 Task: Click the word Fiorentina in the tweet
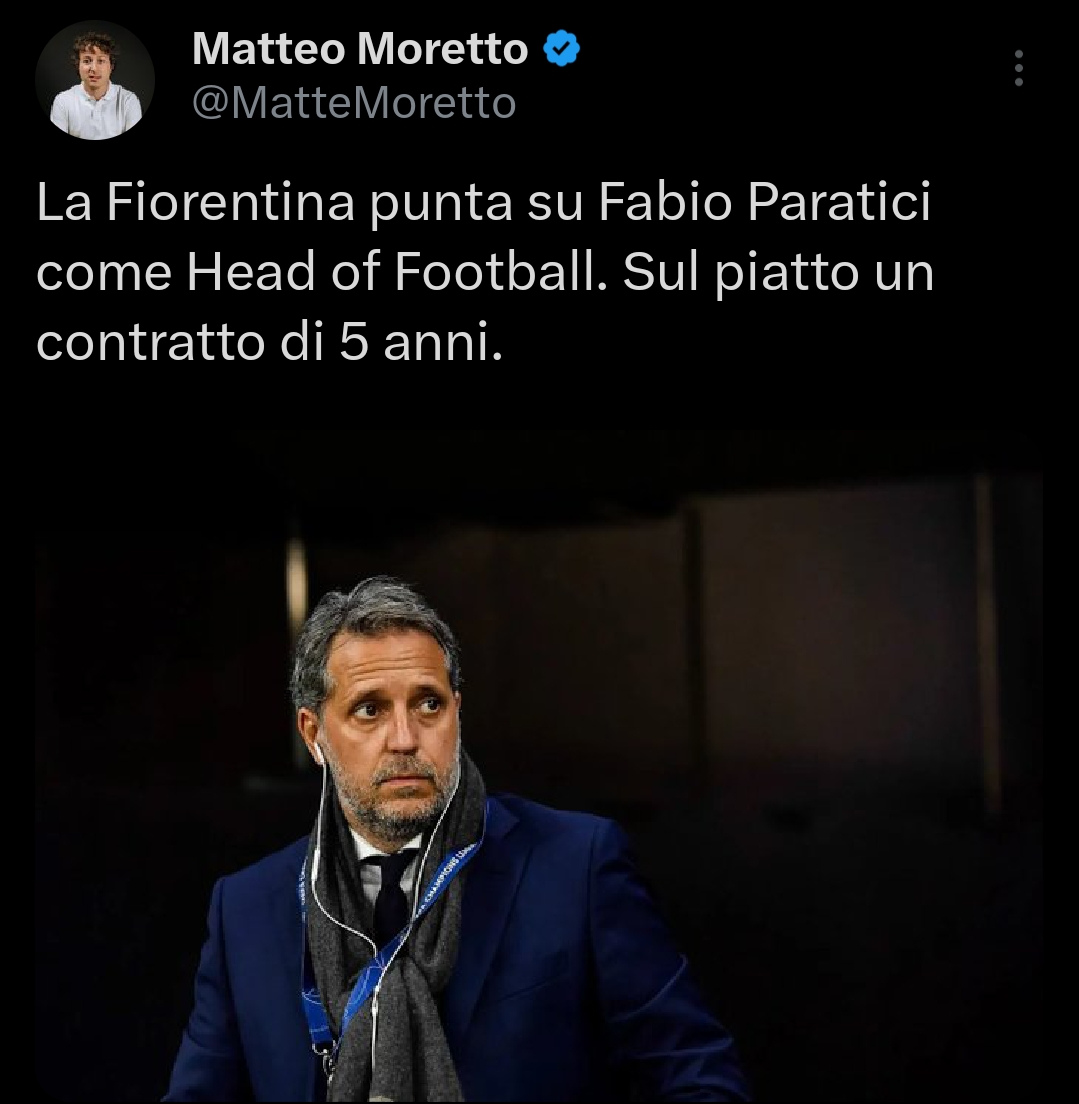point(230,202)
